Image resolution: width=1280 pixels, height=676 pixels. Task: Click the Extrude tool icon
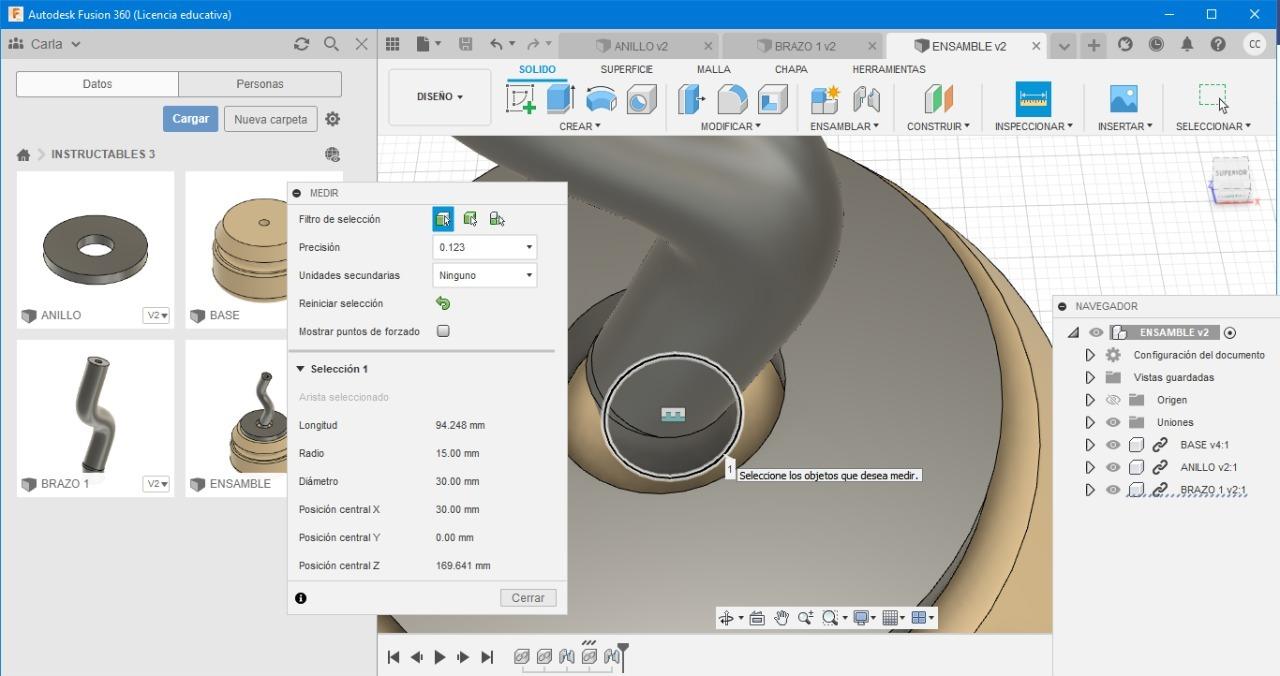(560, 99)
